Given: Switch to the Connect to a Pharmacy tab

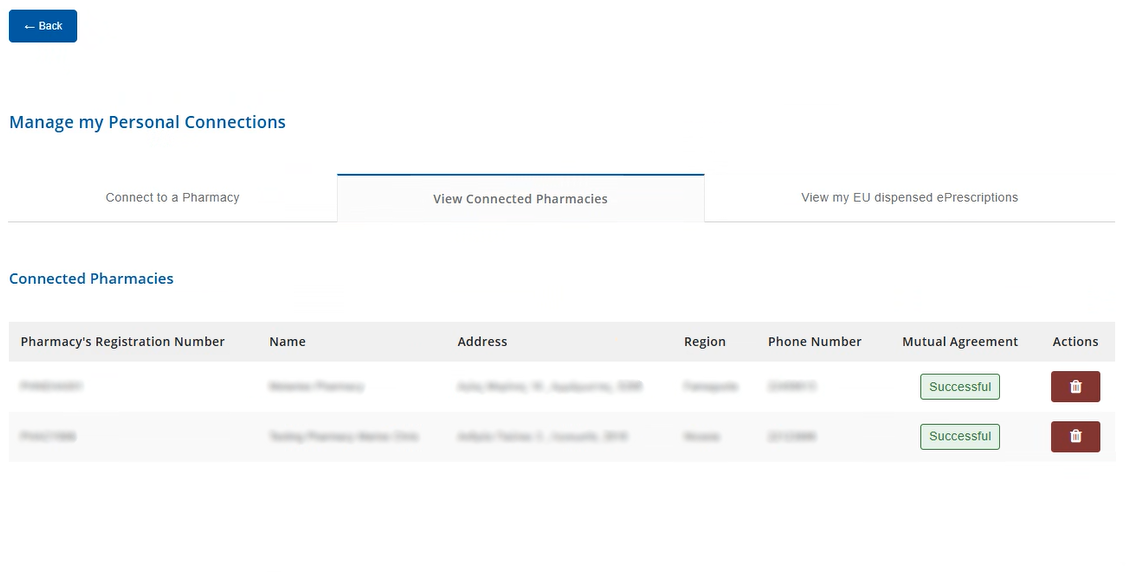Looking at the screenshot, I should click(x=173, y=198).
